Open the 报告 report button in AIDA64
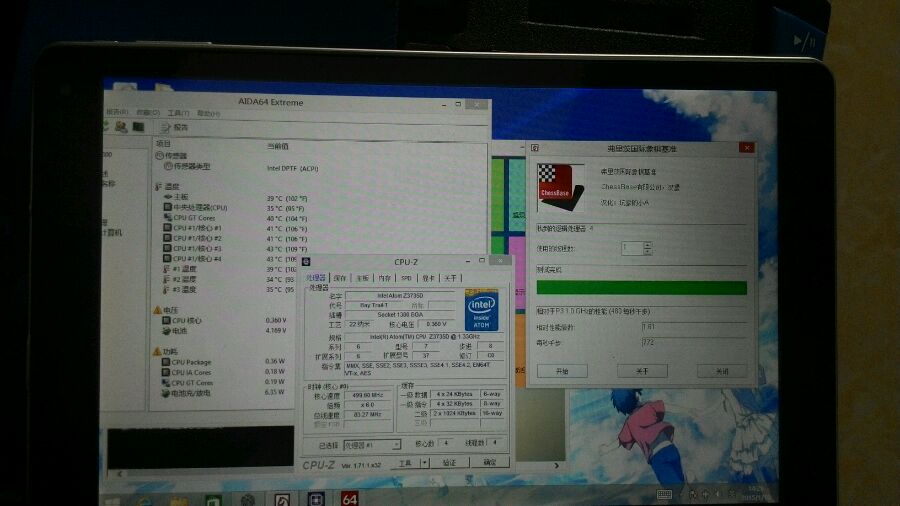This screenshot has width=900, height=506. tap(174, 127)
